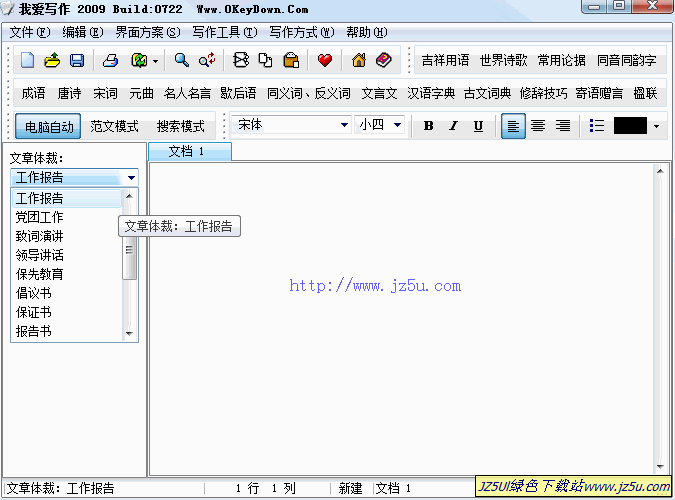Image resolution: width=675 pixels, height=500 pixels.
Task: Click the New document icon
Action: [x=28, y=61]
